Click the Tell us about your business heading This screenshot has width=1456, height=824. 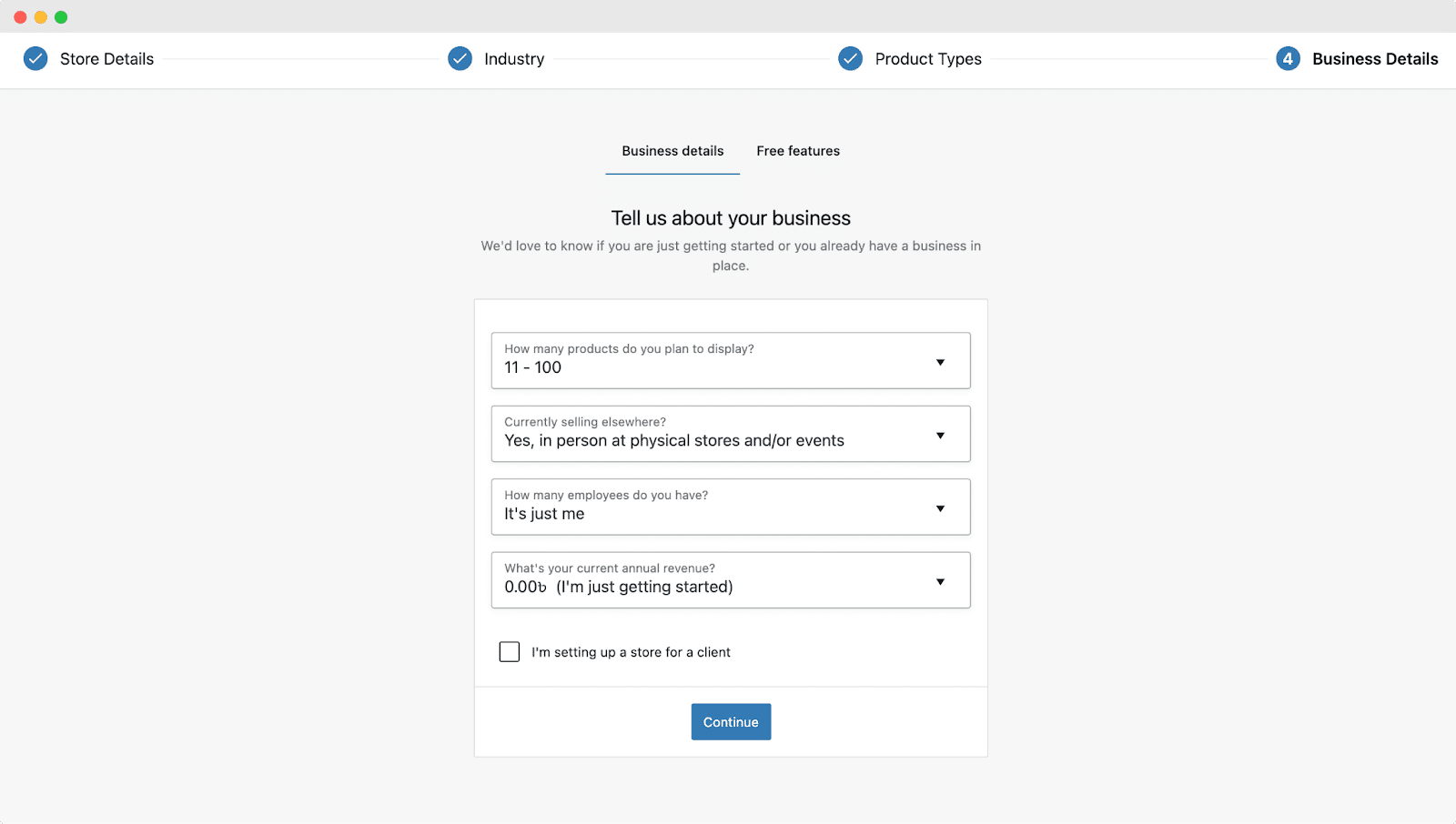point(731,218)
